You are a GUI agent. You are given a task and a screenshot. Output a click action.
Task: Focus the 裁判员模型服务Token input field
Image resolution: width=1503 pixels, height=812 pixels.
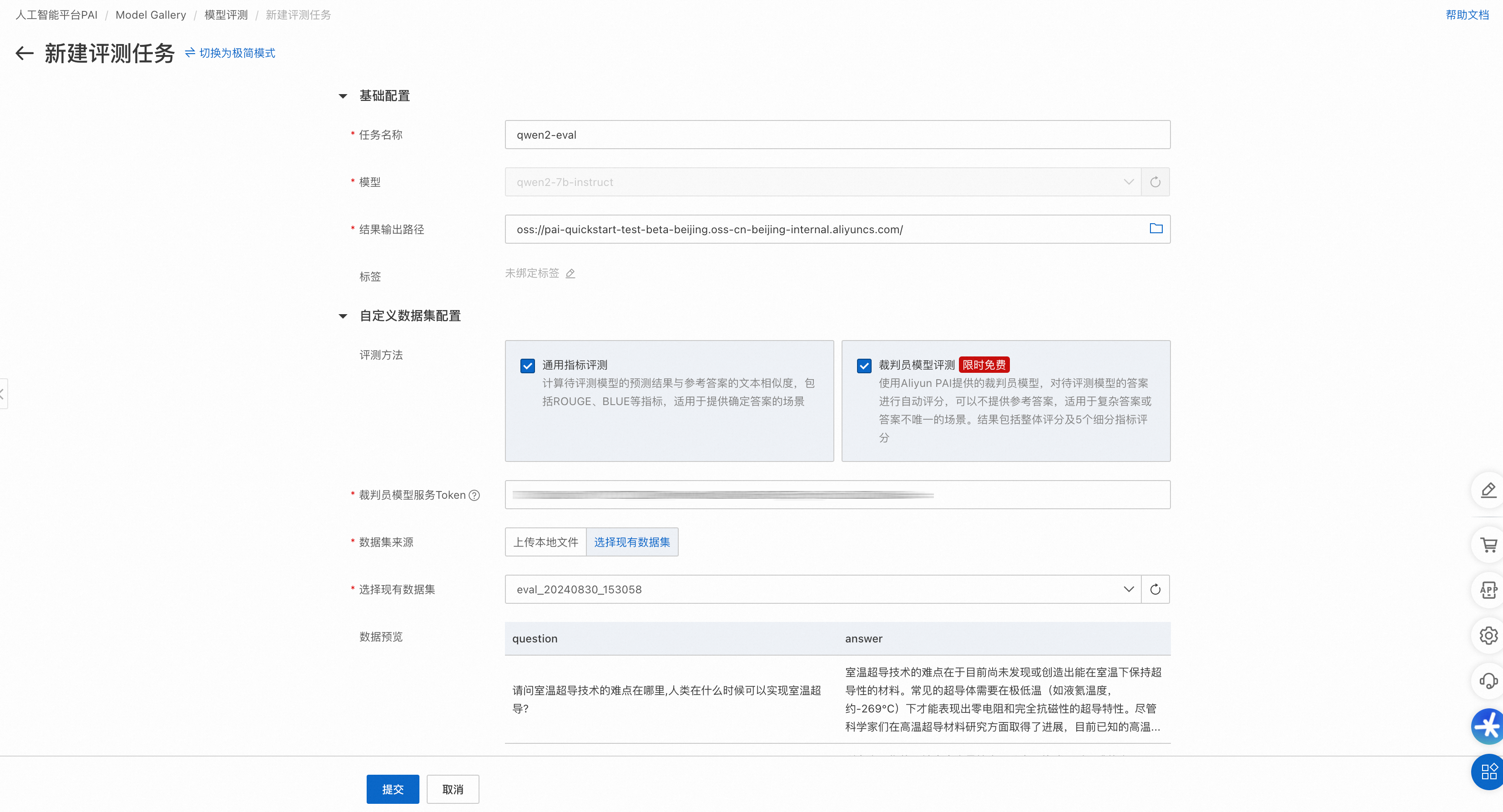[837, 495]
